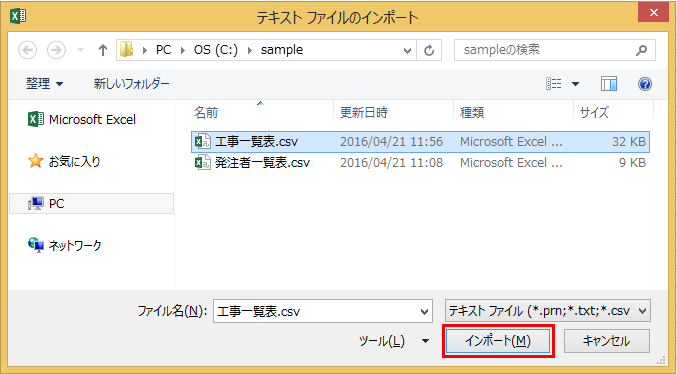Open the ツール(L) menu
677x374 pixels.
coord(393,341)
